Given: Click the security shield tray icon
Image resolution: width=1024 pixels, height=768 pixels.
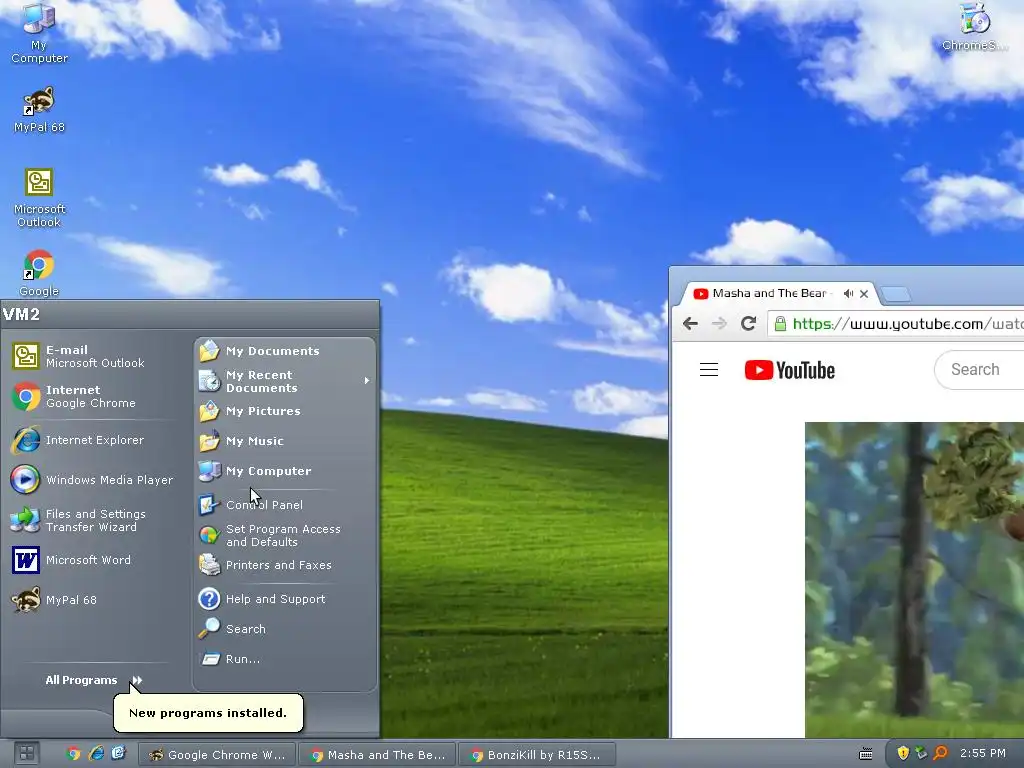Looking at the screenshot, I should tap(903, 753).
